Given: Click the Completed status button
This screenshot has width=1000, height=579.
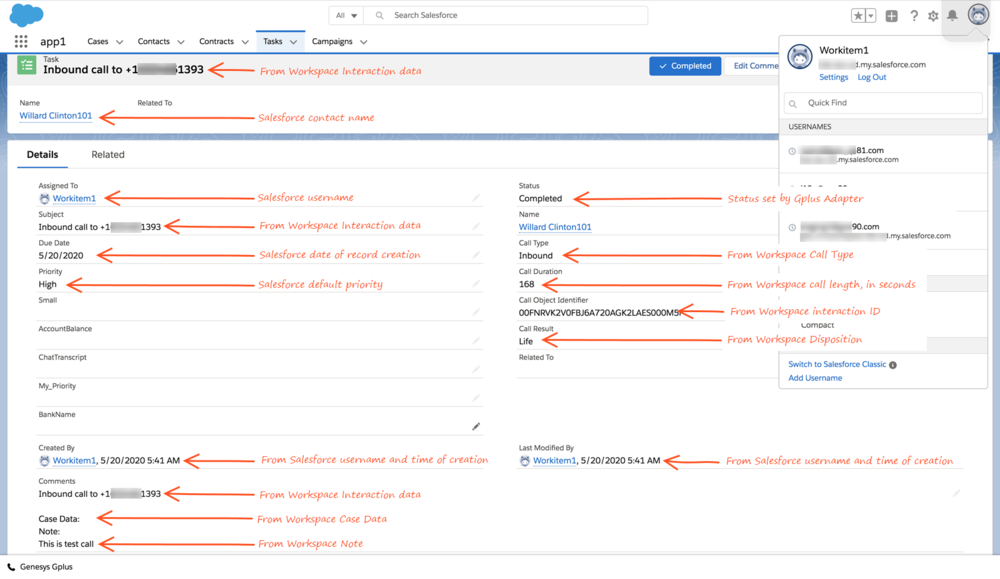Looking at the screenshot, I should pyautogui.click(x=684, y=65).
